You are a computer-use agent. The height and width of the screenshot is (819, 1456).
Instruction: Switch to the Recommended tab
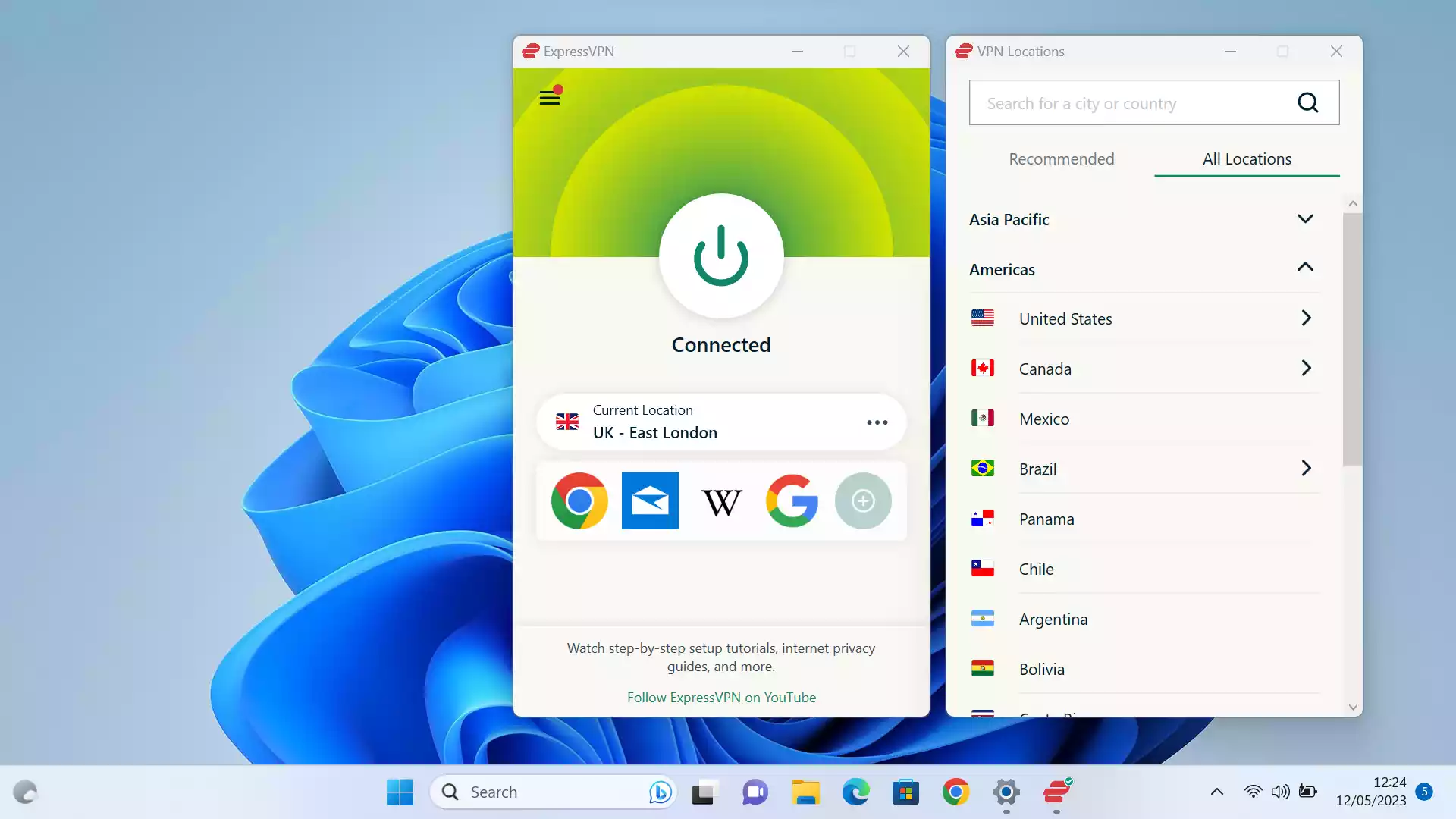point(1062,158)
